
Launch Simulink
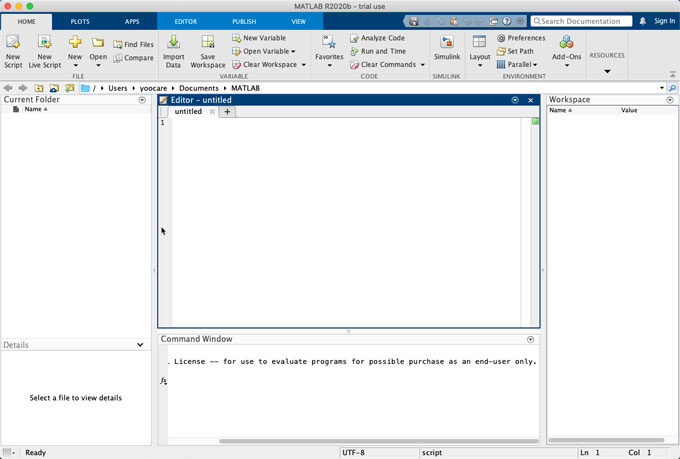[447, 48]
